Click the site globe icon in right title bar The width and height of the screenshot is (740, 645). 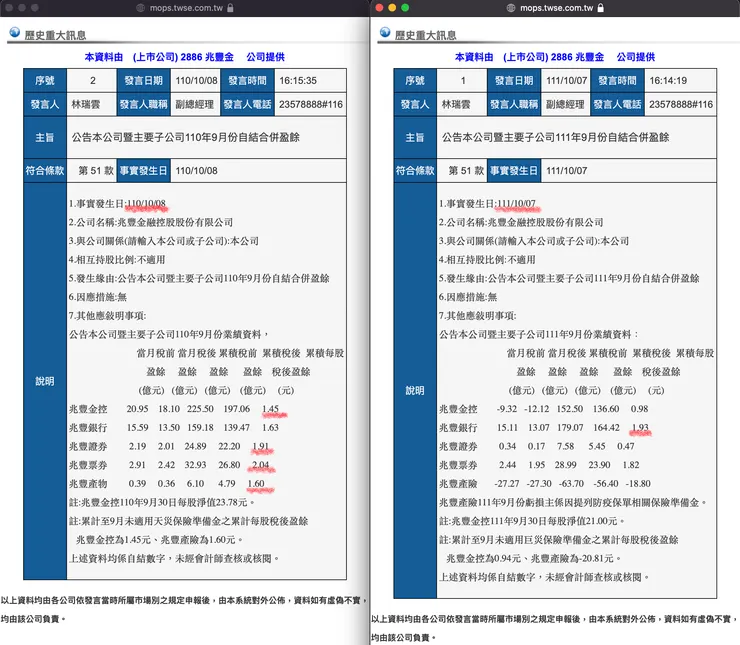511,8
